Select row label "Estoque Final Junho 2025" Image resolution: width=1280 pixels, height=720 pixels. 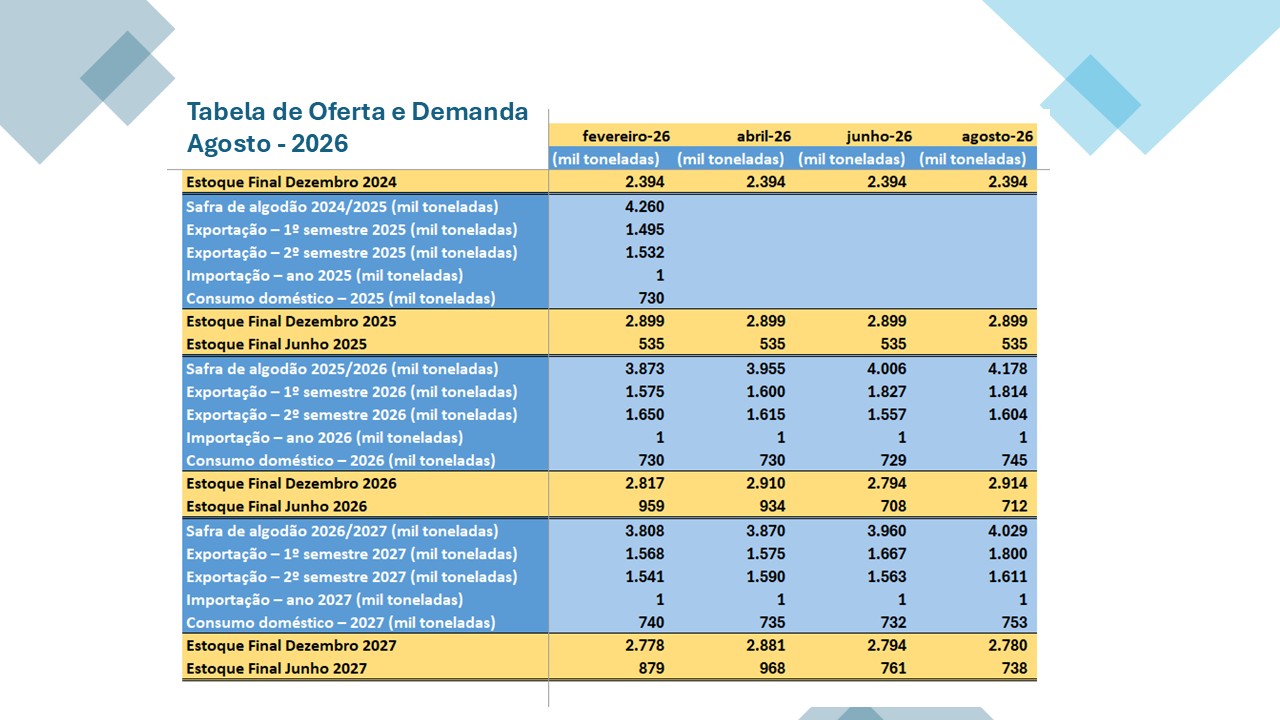(x=276, y=345)
